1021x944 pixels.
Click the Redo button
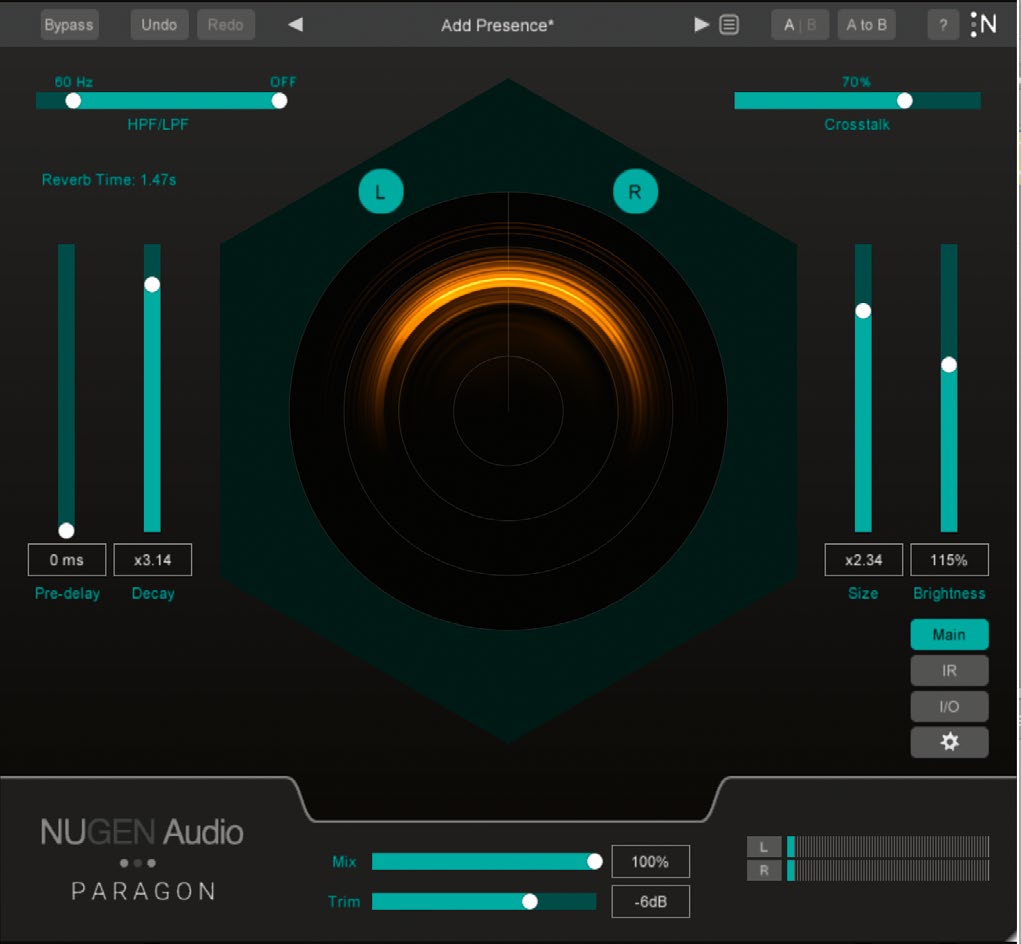pyautogui.click(x=225, y=25)
